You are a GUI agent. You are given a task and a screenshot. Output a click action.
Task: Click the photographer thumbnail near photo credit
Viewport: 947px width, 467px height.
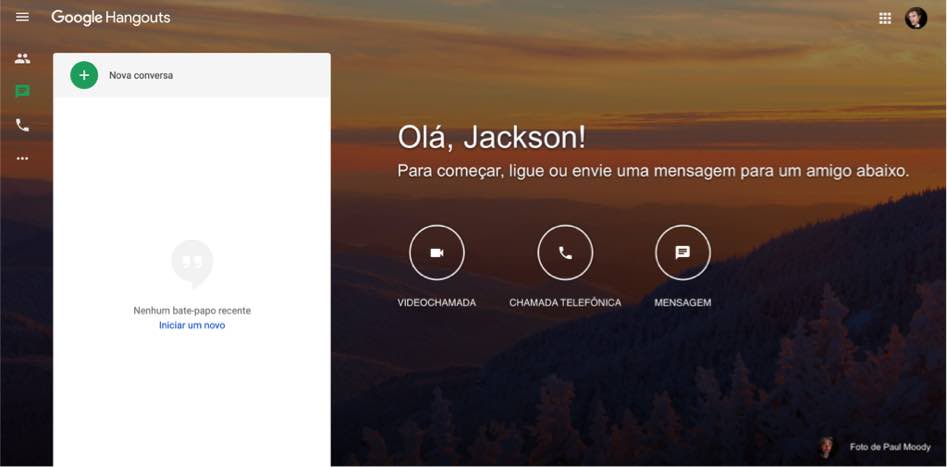(x=826, y=447)
